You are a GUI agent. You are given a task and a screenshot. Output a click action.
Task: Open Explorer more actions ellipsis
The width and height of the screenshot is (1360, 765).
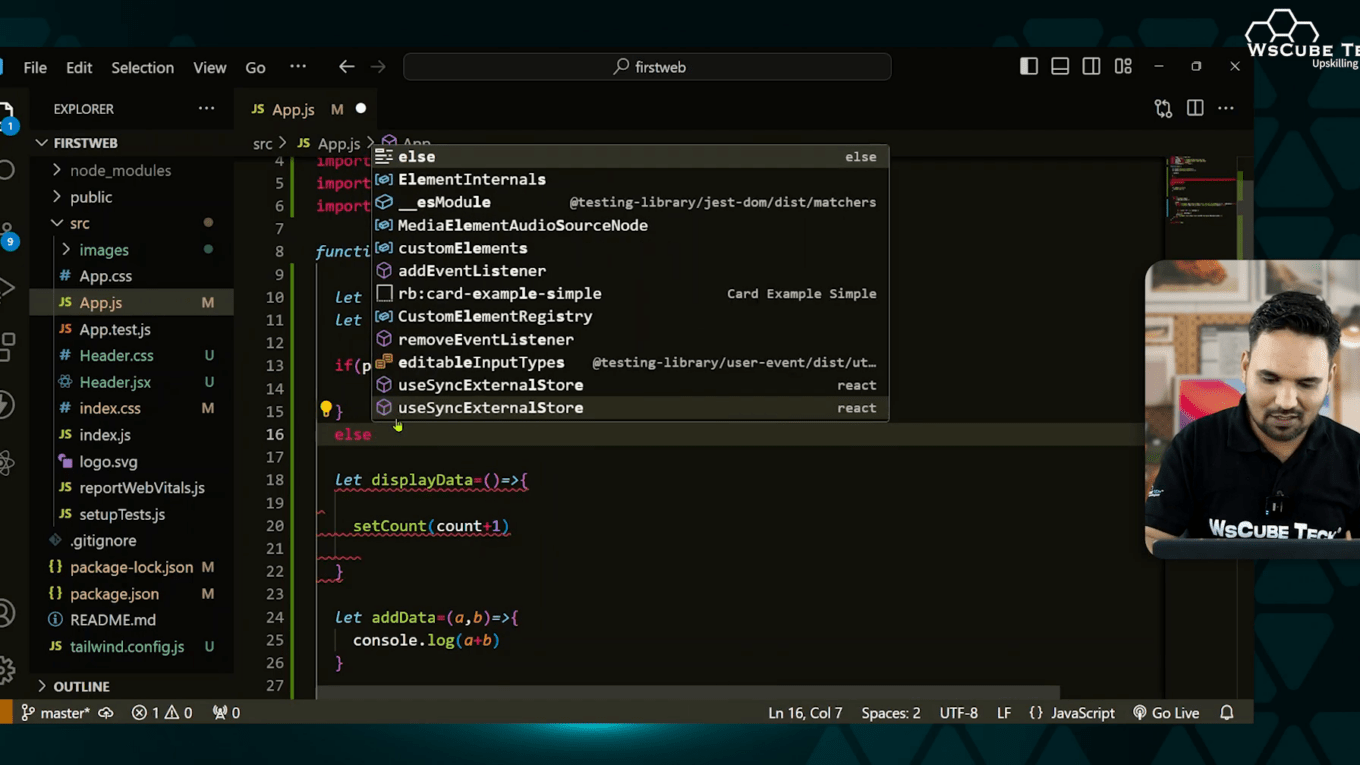[x=206, y=109]
